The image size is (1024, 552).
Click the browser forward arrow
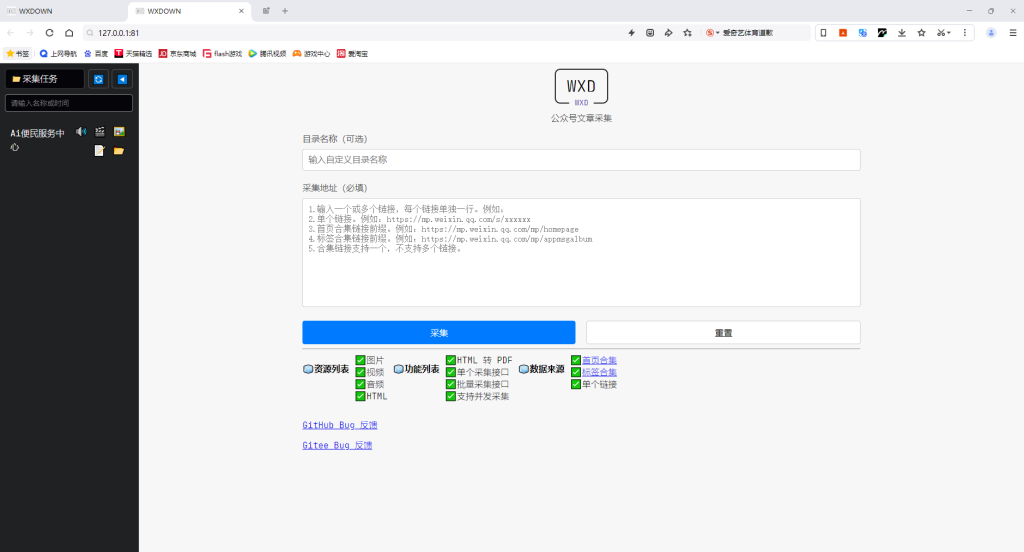[29, 33]
